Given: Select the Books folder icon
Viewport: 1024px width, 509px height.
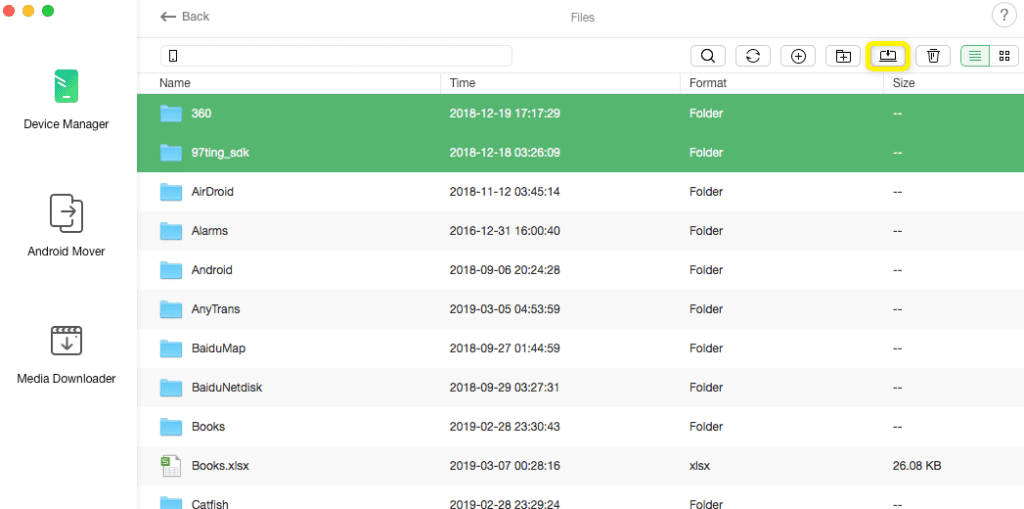Looking at the screenshot, I should 170,427.
